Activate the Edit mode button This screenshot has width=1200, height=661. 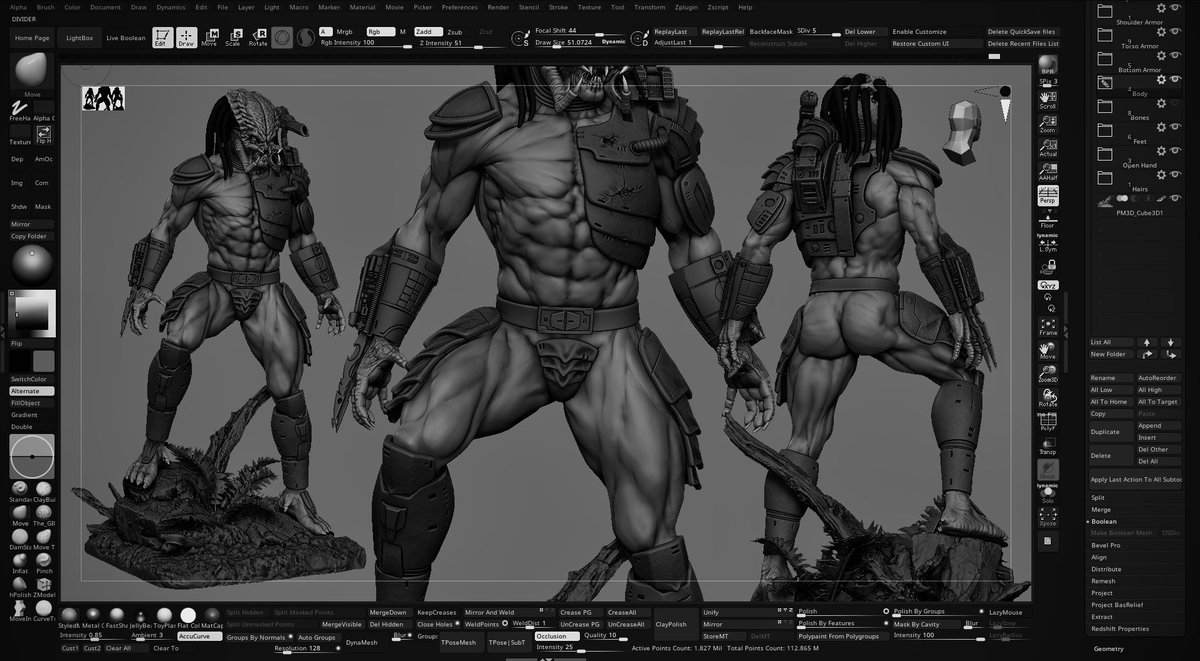pyautogui.click(x=161, y=38)
